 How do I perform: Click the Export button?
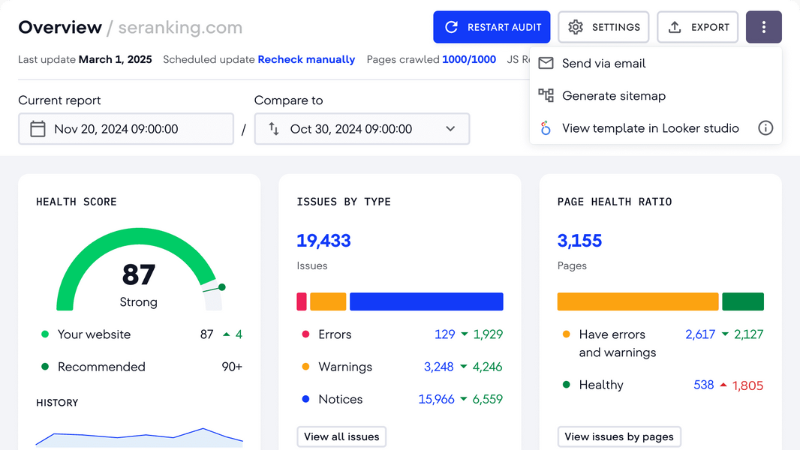697,27
